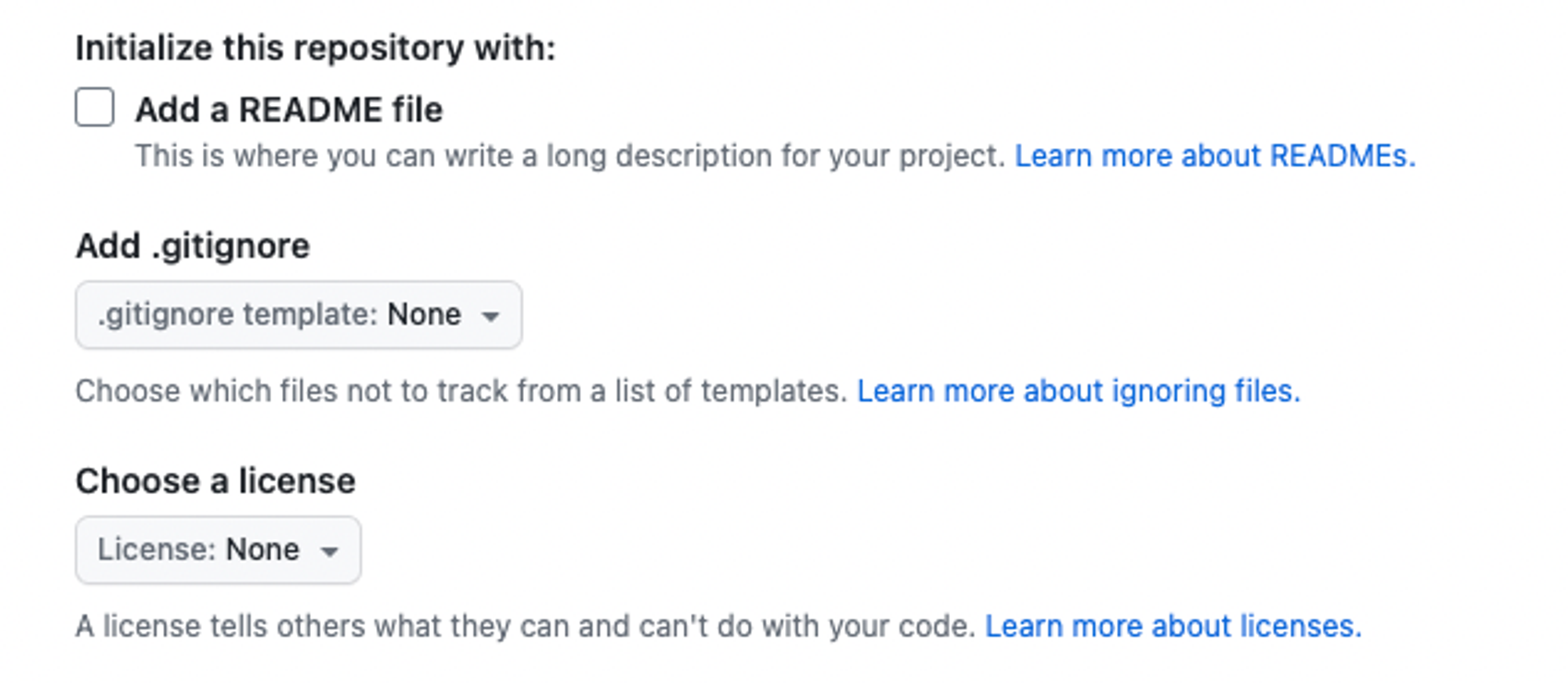Click the 'A license tells others' helper text
Screen dimensions: 1568x683
tap(525, 626)
